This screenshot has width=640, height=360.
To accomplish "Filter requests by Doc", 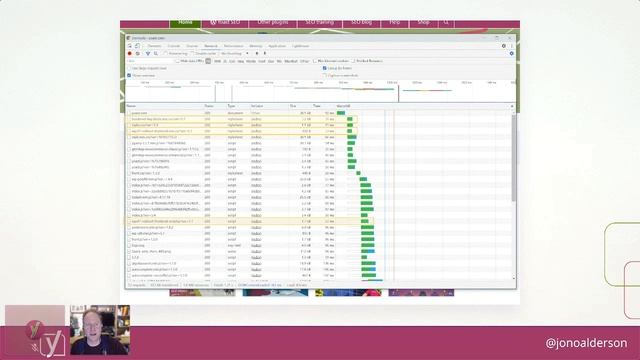I will [271, 61].
